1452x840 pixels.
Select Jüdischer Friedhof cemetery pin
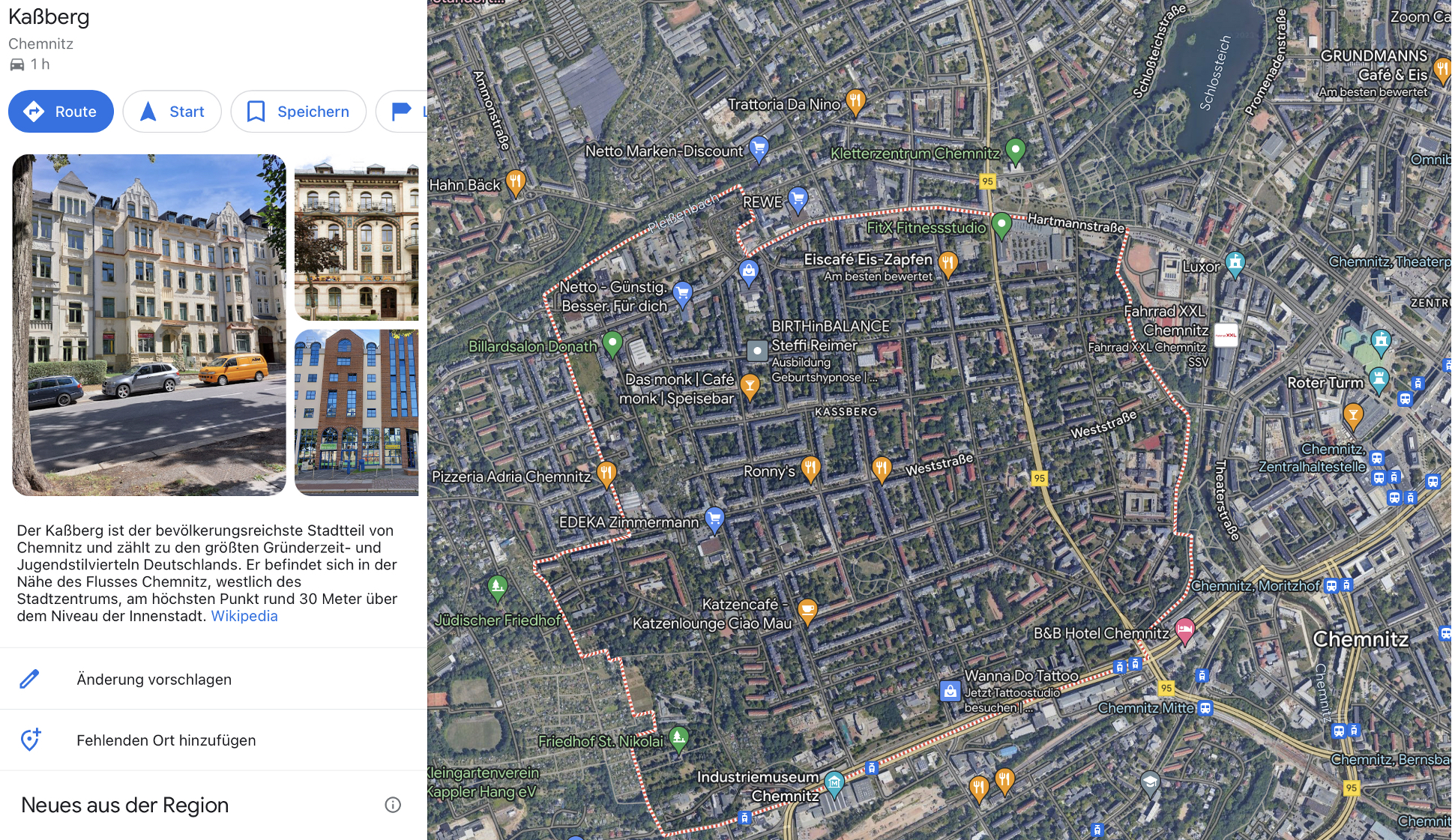(x=497, y=588)
